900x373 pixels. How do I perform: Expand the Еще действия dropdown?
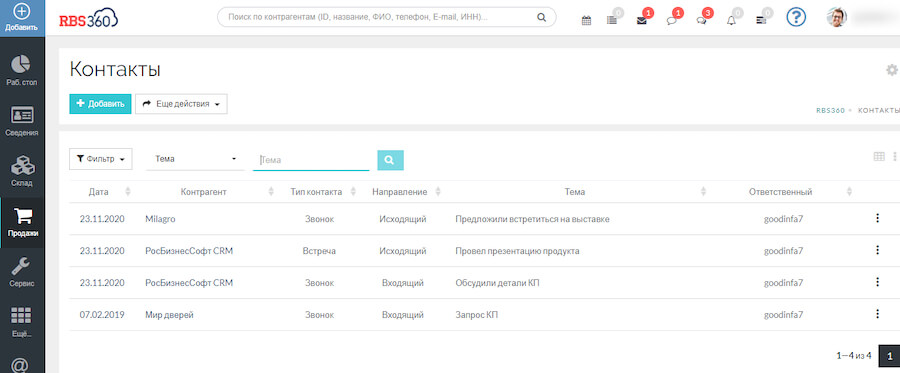[181, 104]
